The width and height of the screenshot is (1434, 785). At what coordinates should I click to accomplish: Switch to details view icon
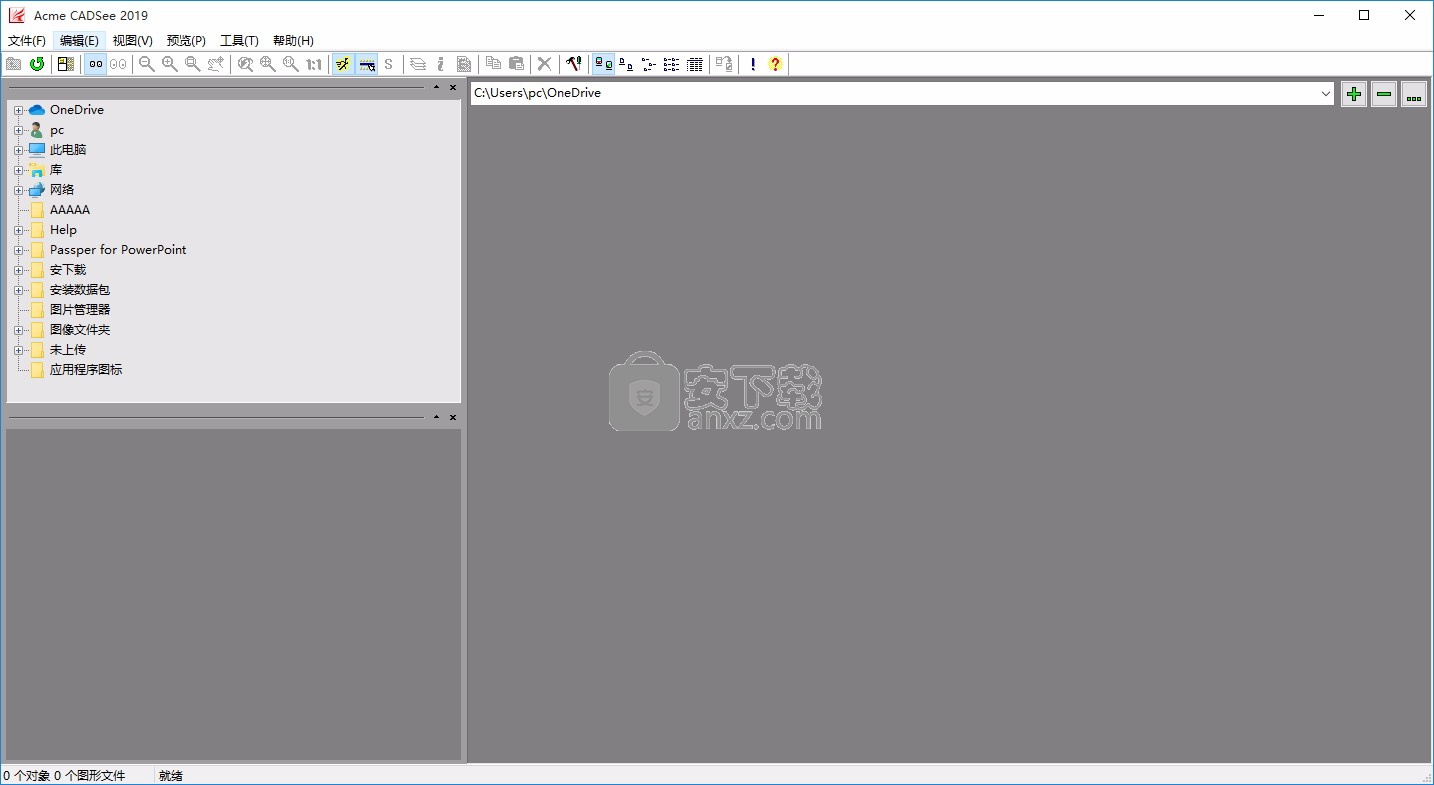[672, 64]
